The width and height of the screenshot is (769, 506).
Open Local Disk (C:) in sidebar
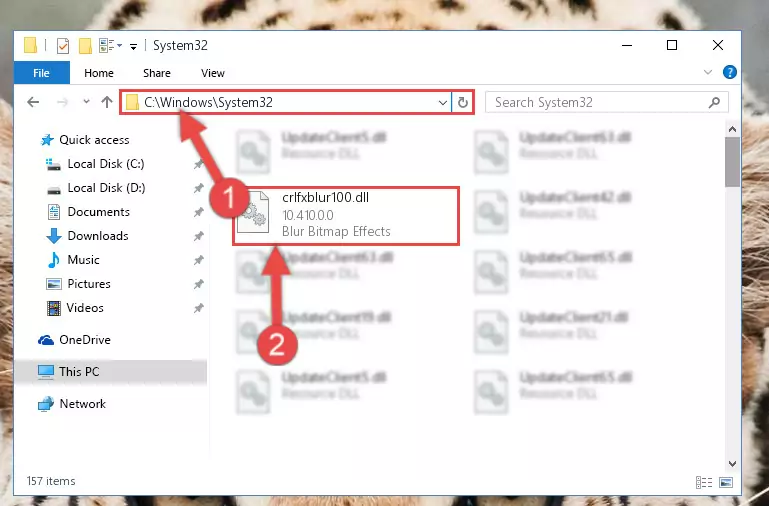tap(95, 164)
